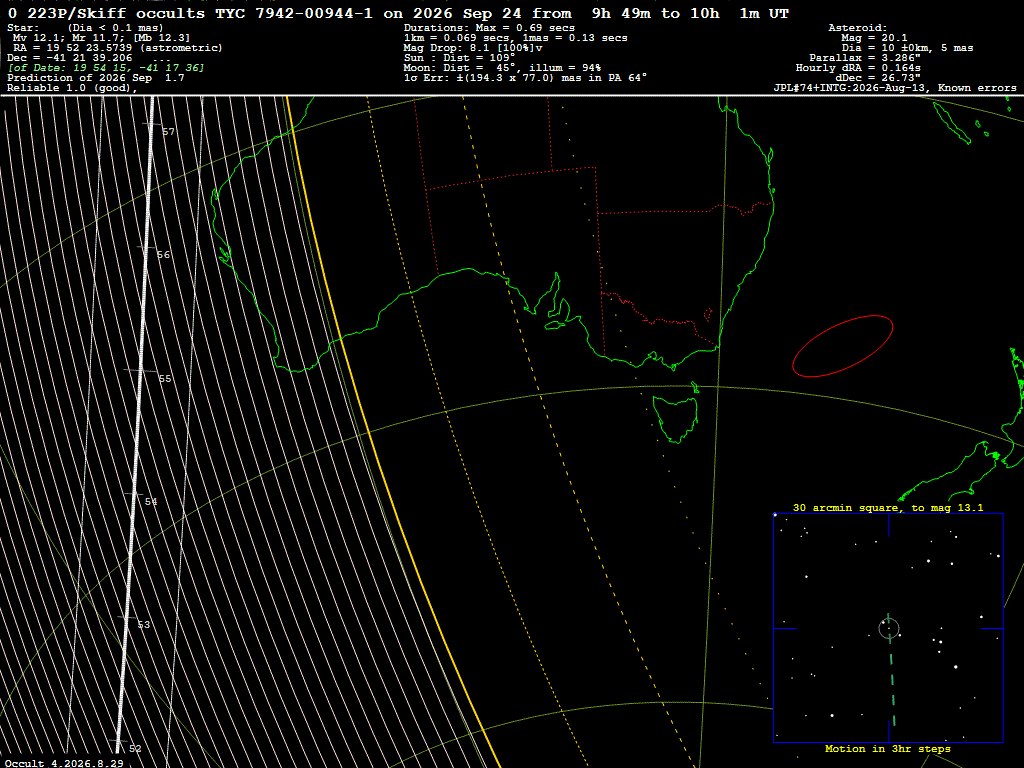Image resolution: width=1024 pixels, height=768 pixels.
Task: Click the event title text at top
Action: click(x=398, y=13)
